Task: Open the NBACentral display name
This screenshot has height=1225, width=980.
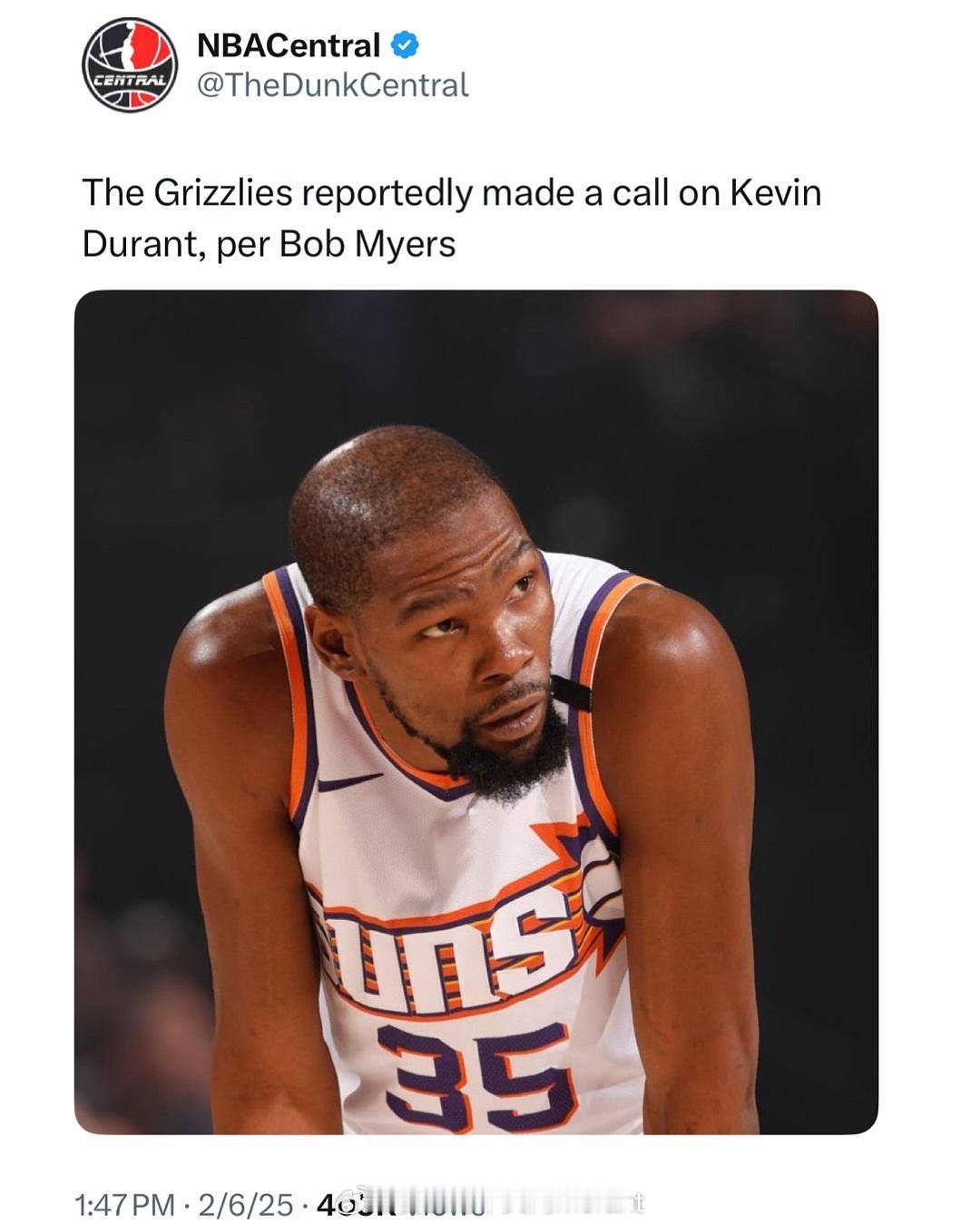Action: (x=289, y=44)
